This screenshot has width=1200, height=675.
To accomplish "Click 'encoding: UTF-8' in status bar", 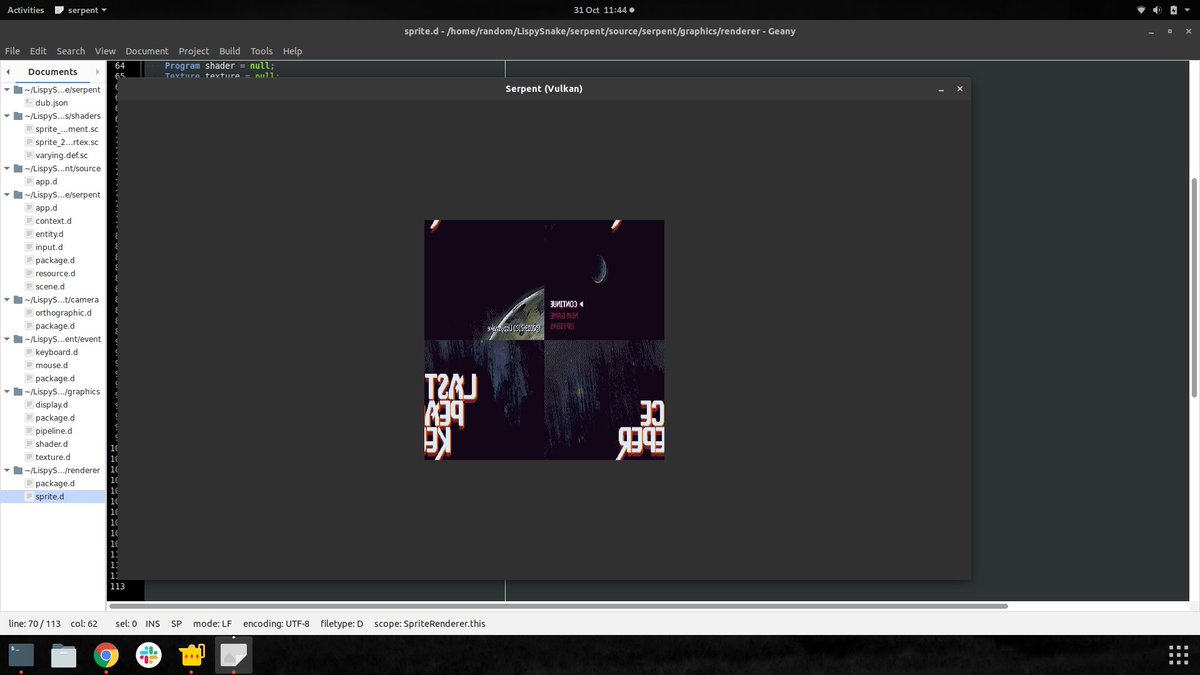I will click(x=276, y=623).
